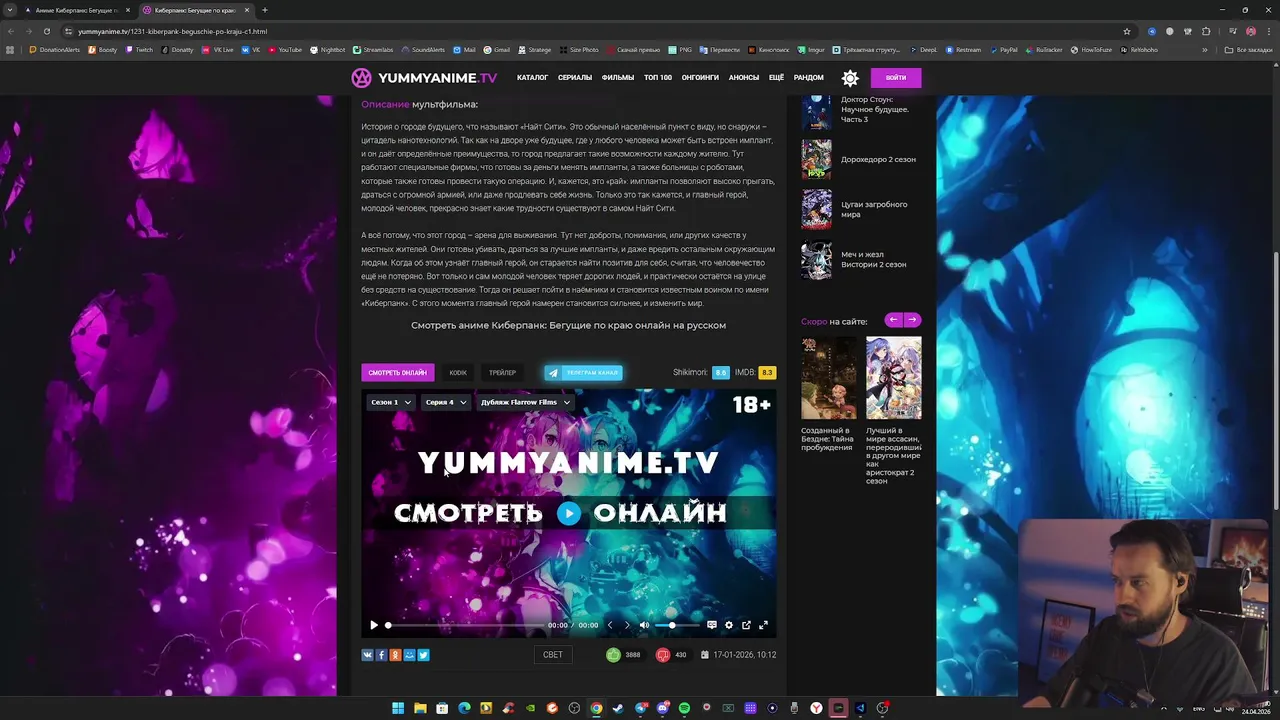Reload the page with browser refresh icon
Viewport: 1280px width, 720px height.
tap(46, 31)
